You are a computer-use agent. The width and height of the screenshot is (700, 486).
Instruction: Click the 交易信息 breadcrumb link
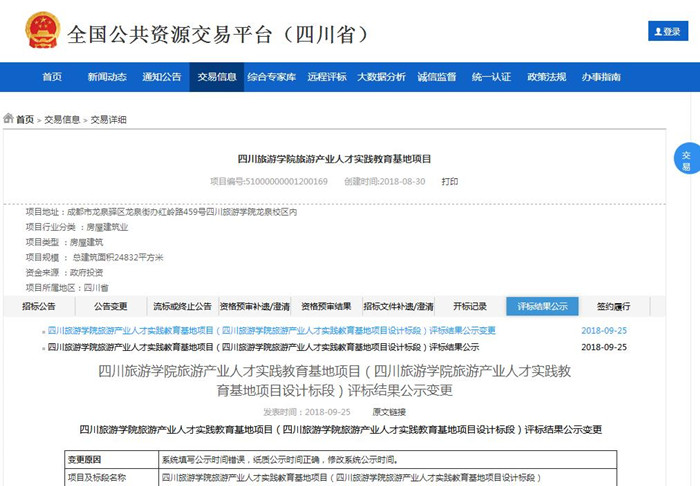[62, 120]
